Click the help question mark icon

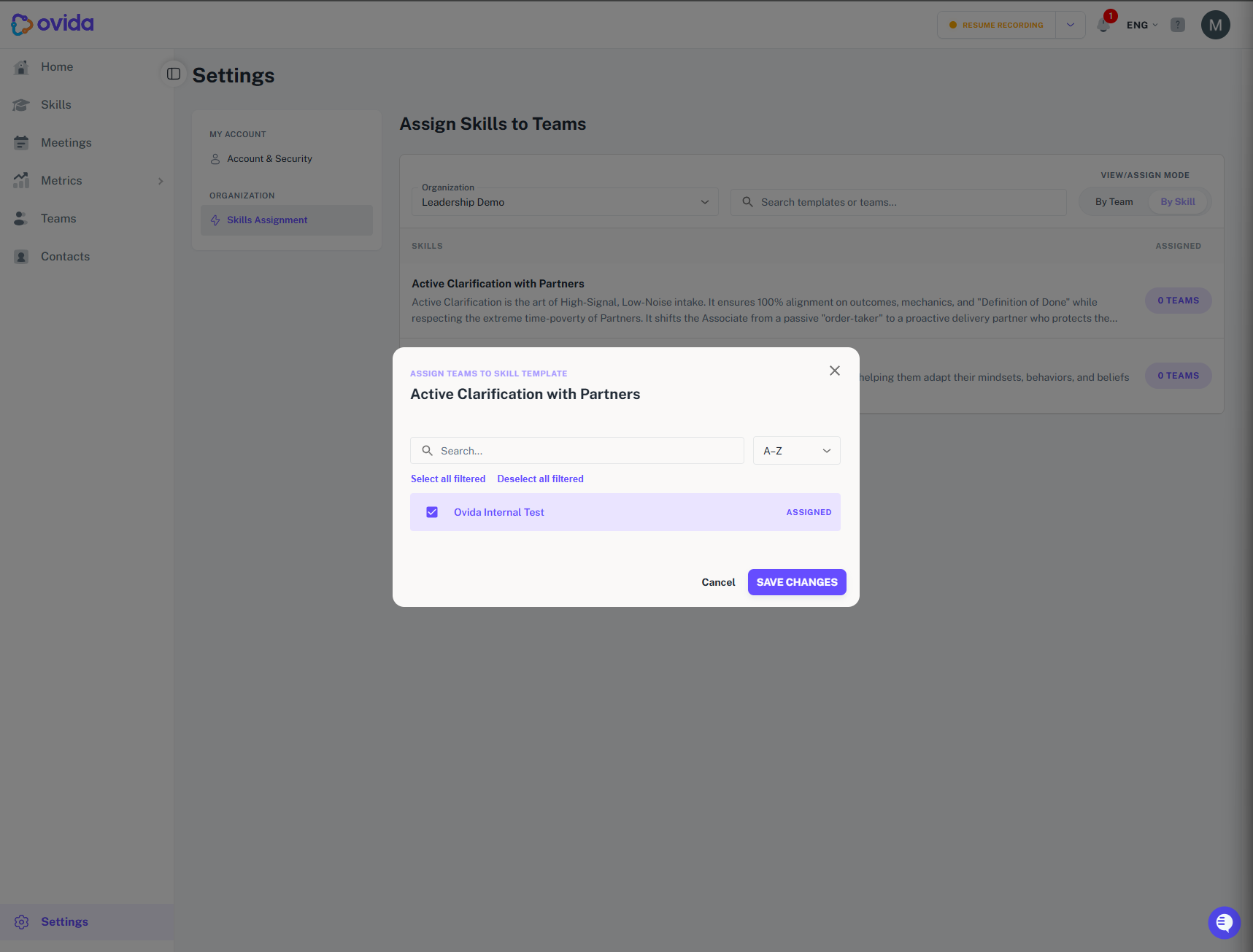point(1178,25)
